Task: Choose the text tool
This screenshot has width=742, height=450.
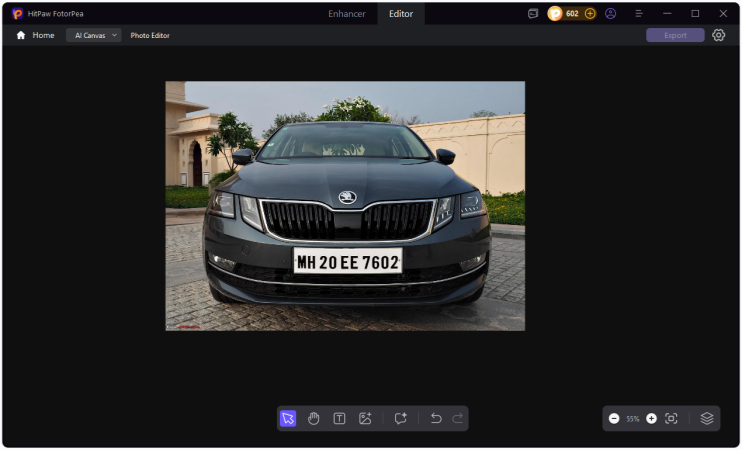Action: tap(339, 418)
